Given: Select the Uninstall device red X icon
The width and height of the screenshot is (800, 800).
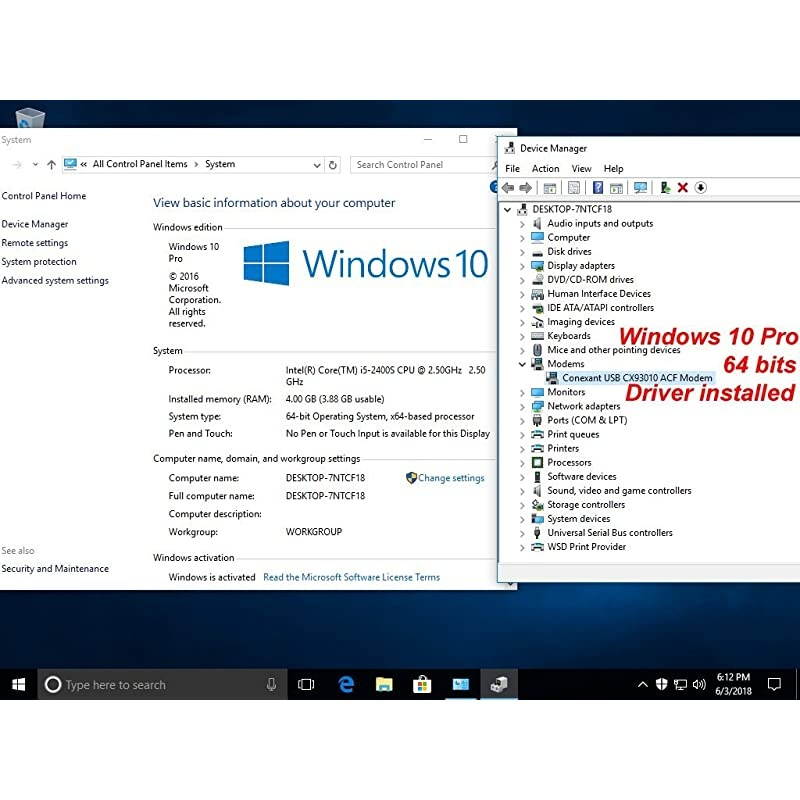Looking at the screenshot, I should coord(682,187).
